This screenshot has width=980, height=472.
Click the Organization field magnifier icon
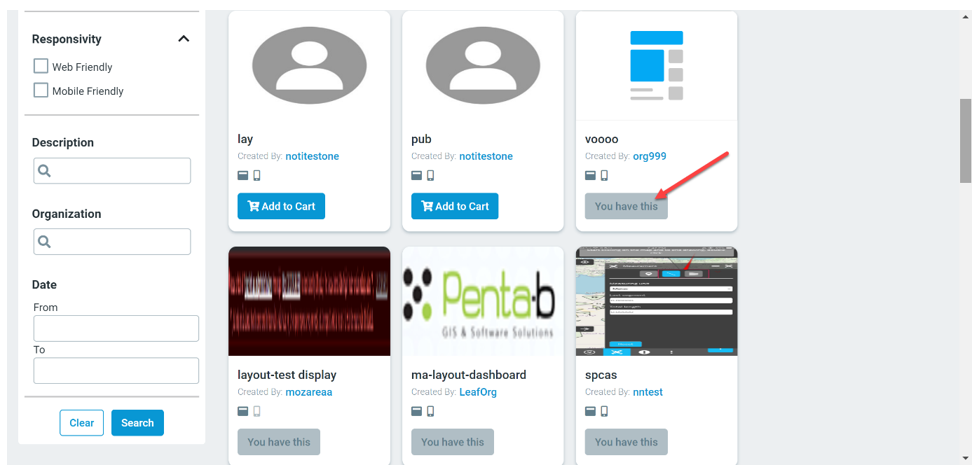[44, 241]
